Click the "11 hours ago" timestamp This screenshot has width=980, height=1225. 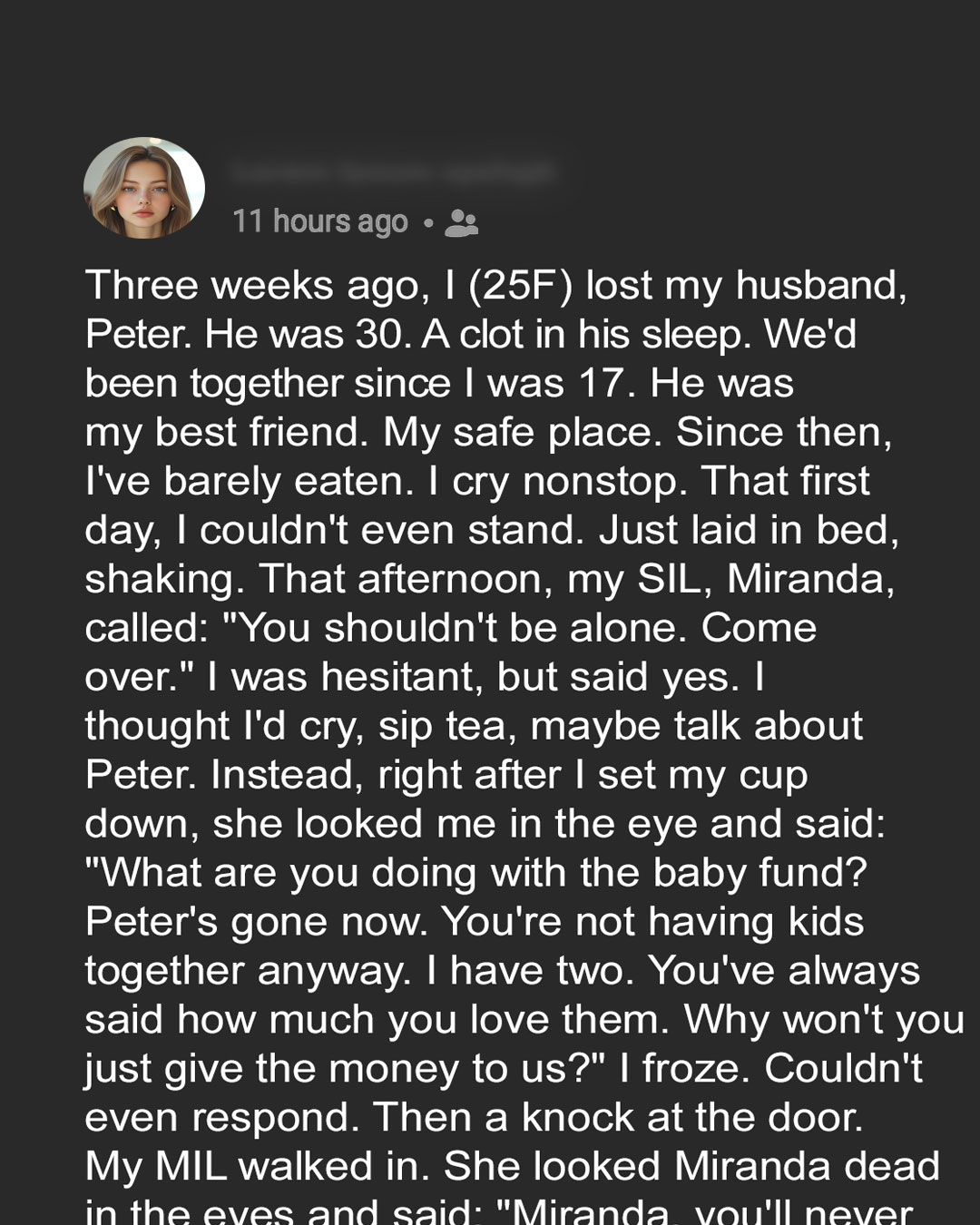tap(320, 221)
